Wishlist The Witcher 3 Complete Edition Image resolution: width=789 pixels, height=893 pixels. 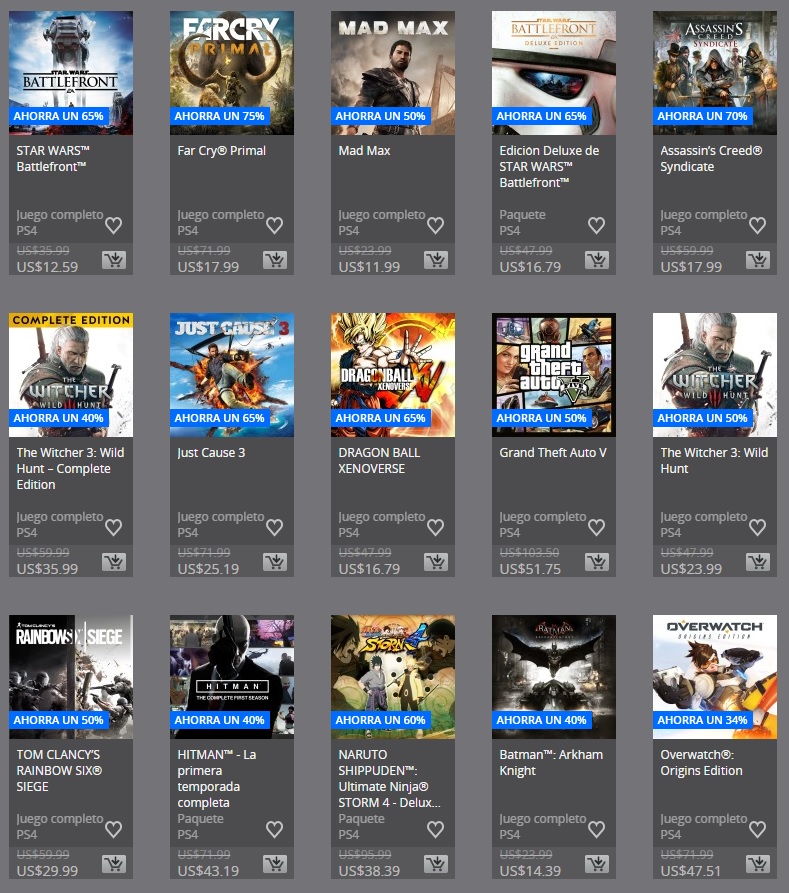[113, 527]
